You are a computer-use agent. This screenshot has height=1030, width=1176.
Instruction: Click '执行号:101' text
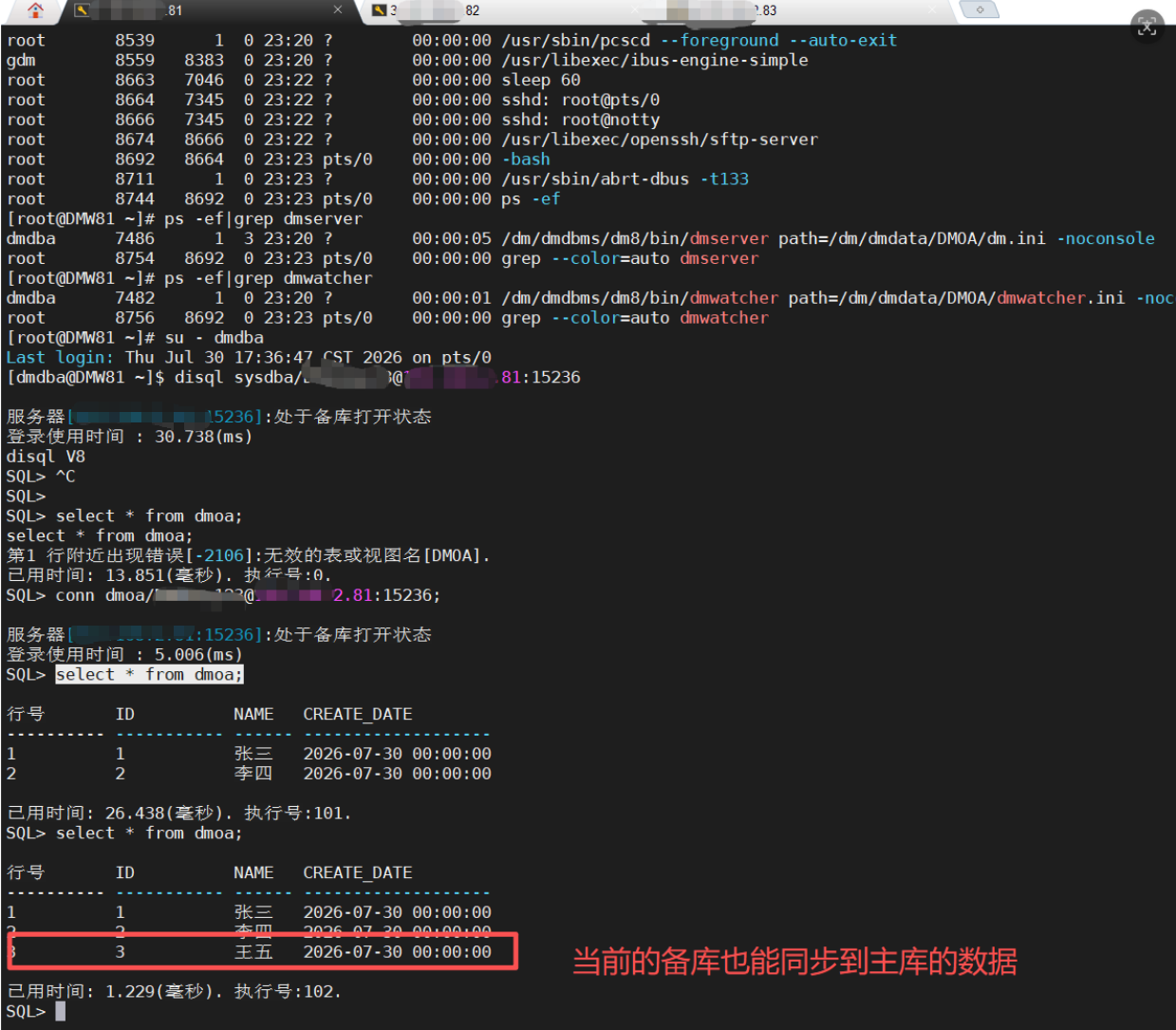click(298, 814)
